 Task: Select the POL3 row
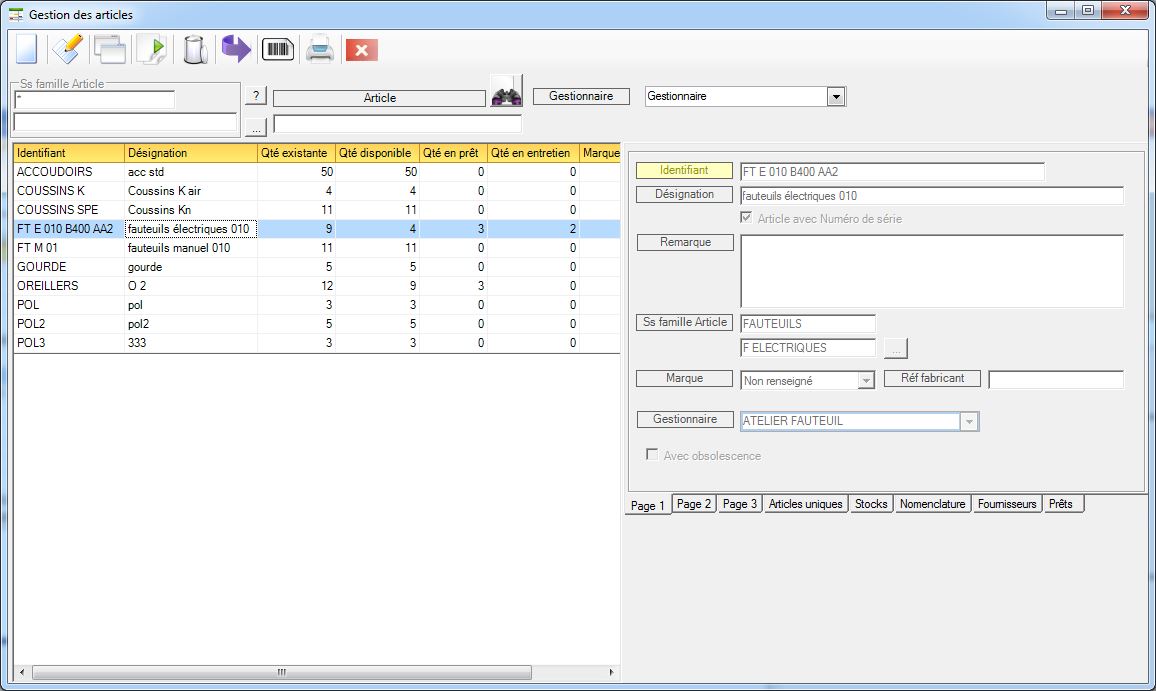(x=317, y=343)
